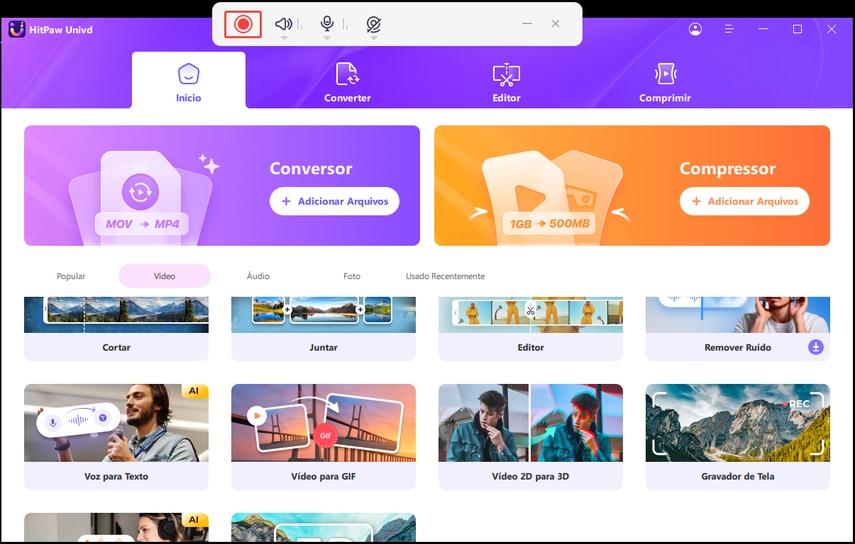
Task: Toggle webcam capture icon in recorder bar
Action: (x=374, y=24)
